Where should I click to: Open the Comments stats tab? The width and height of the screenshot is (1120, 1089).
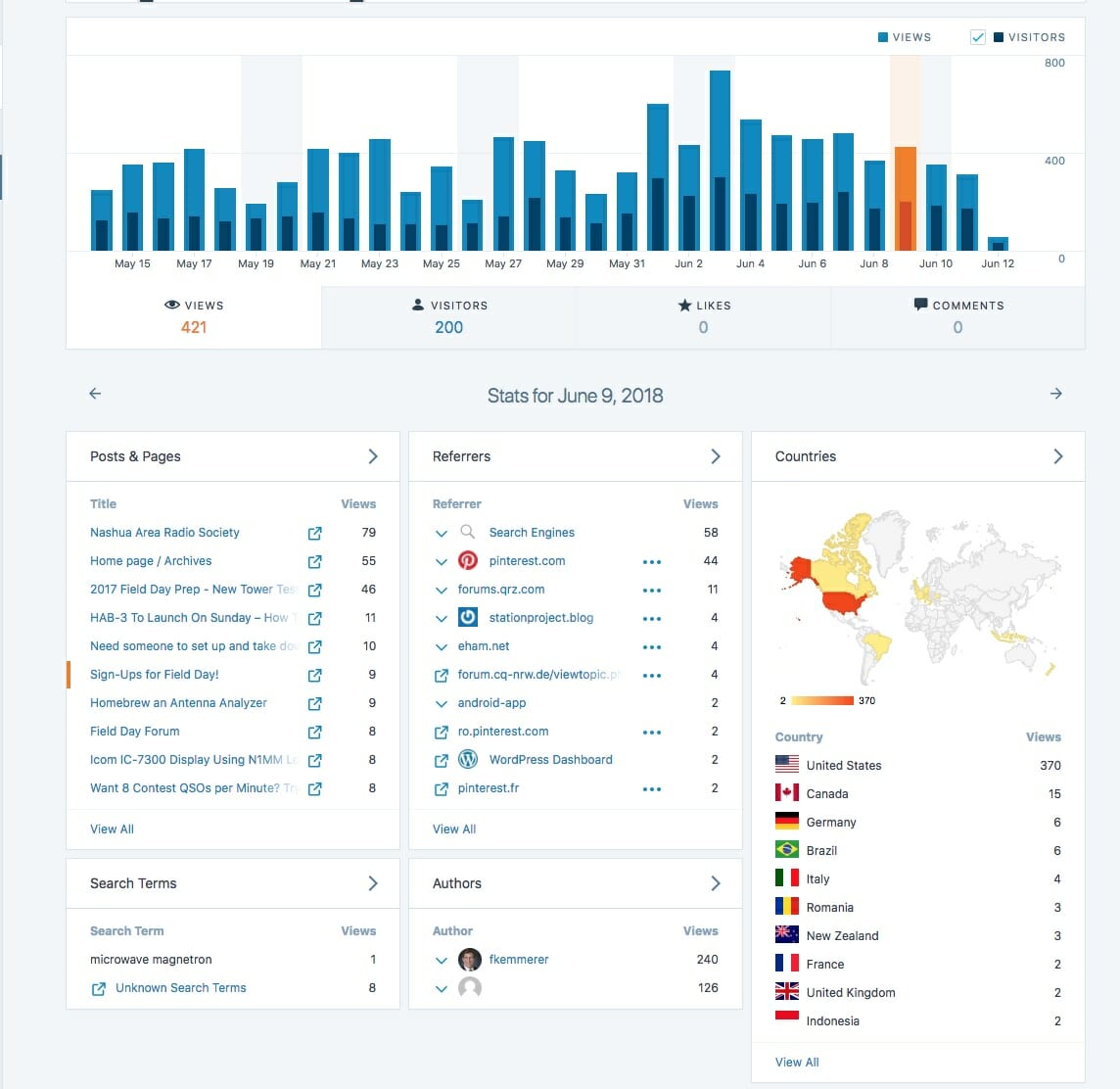pyautogui.click(x=957, y=317)
